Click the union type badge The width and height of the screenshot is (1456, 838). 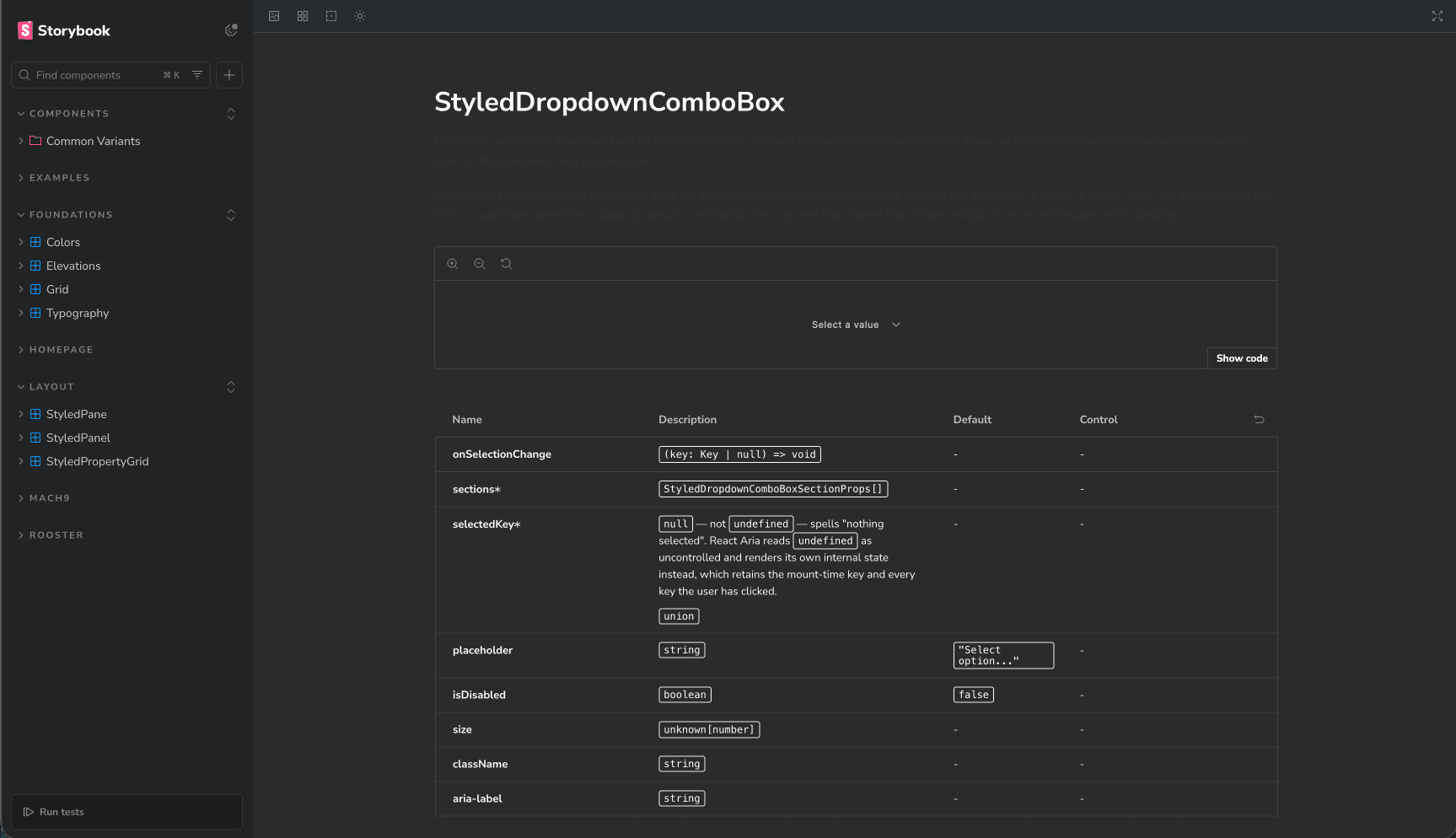(679, 616)
